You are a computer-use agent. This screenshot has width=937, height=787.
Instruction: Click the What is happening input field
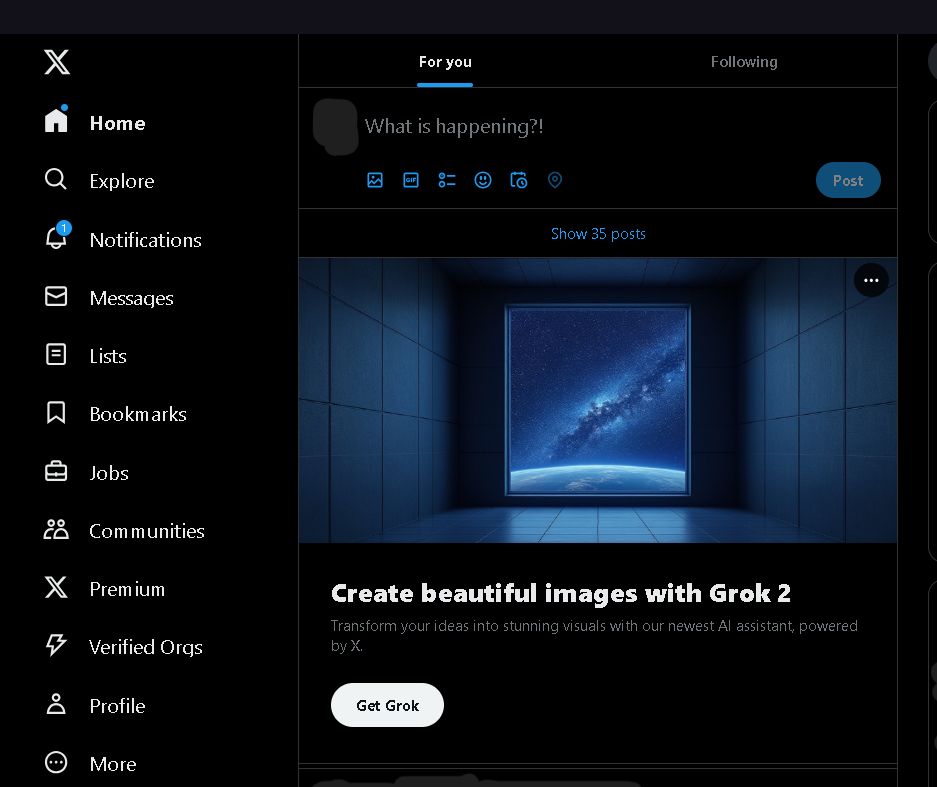455,126
